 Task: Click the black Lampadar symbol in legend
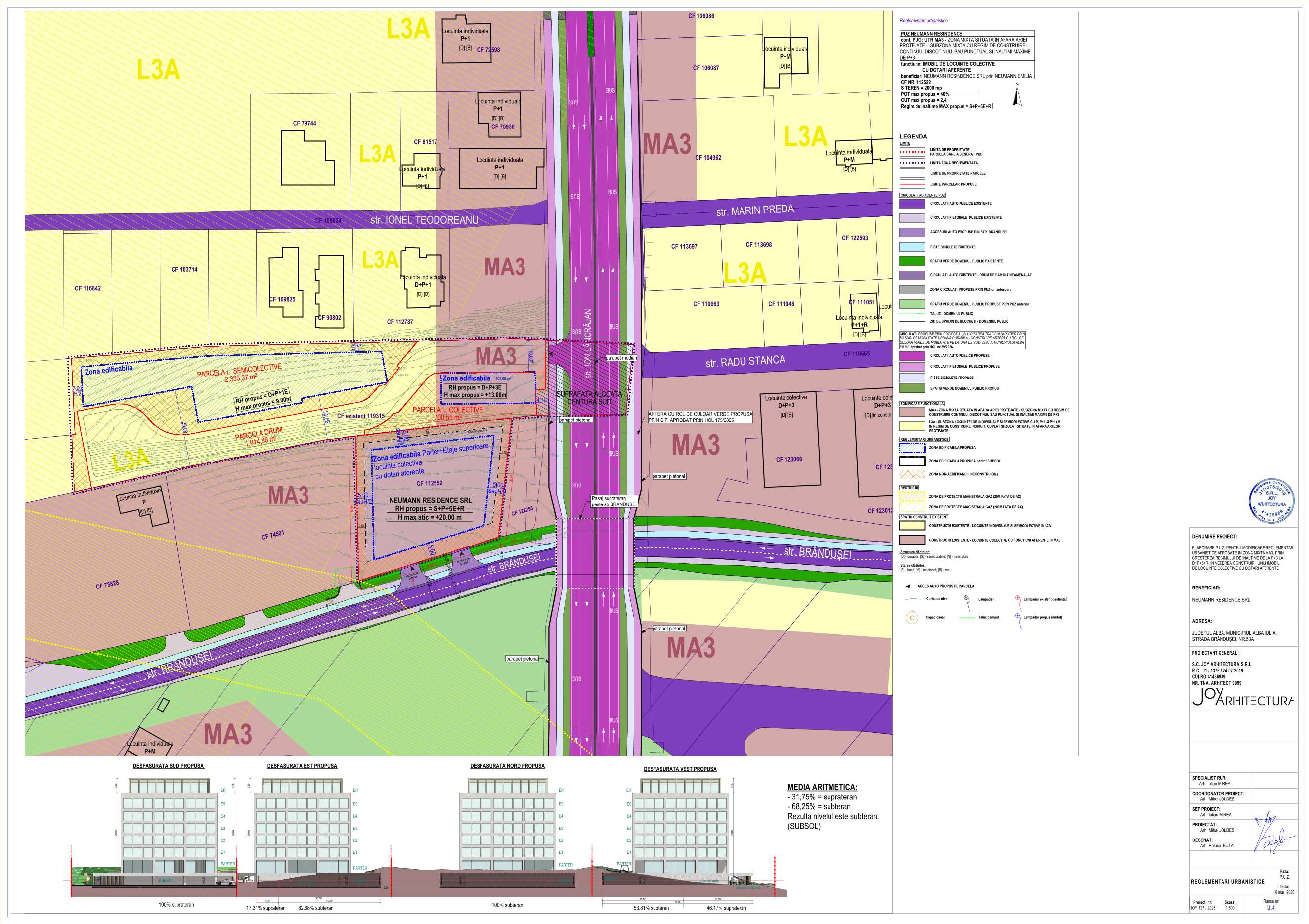coord(967,599)
